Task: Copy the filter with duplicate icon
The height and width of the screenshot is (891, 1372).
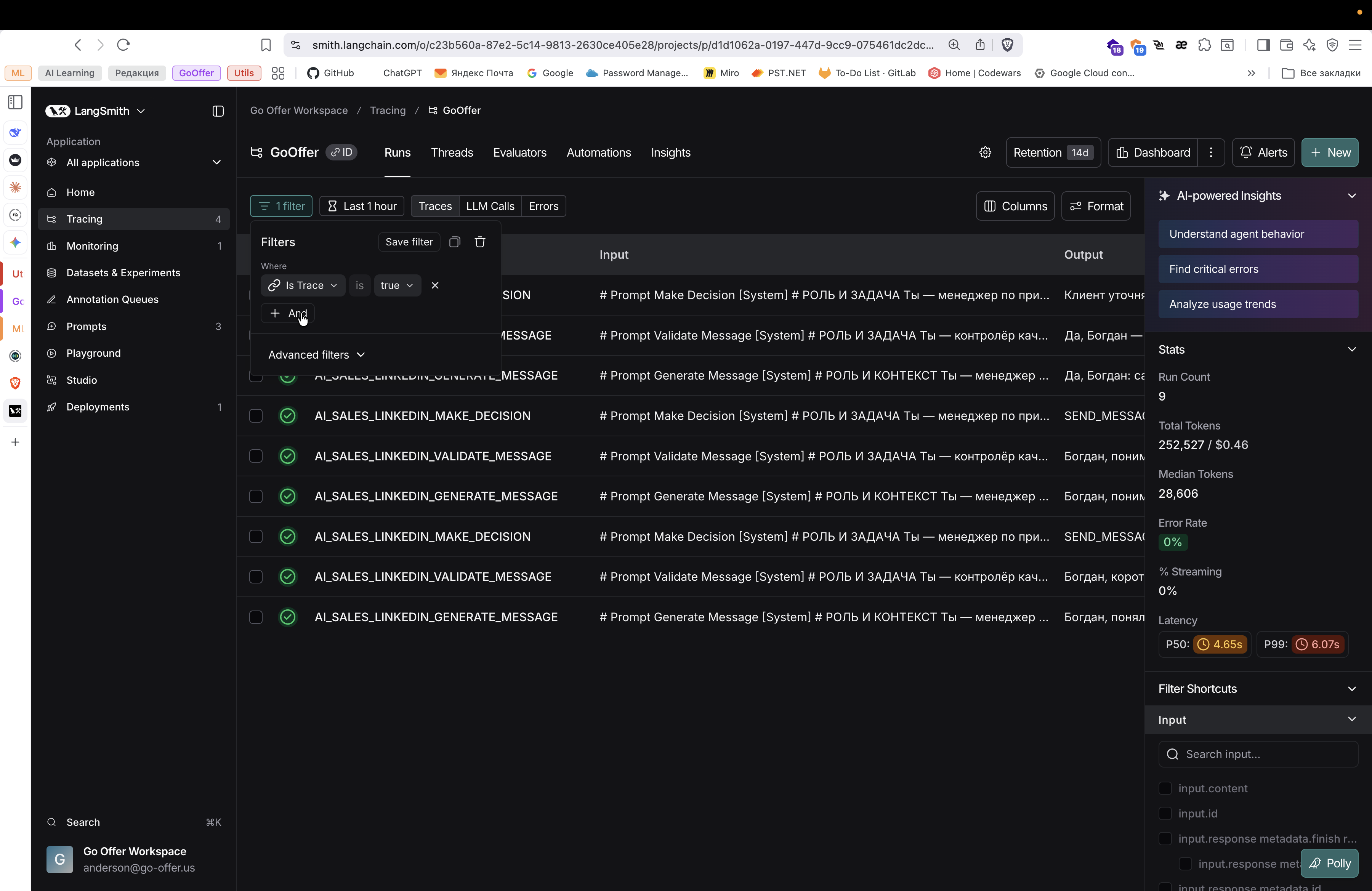Action: [455, 242]
